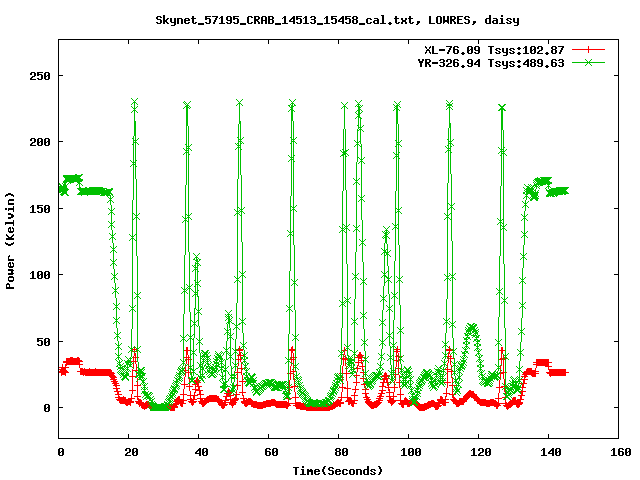The width and height of the screenshot is (640, 480).
Task: Click the x-axis tick label 100
Action: (x=411, y=452)
